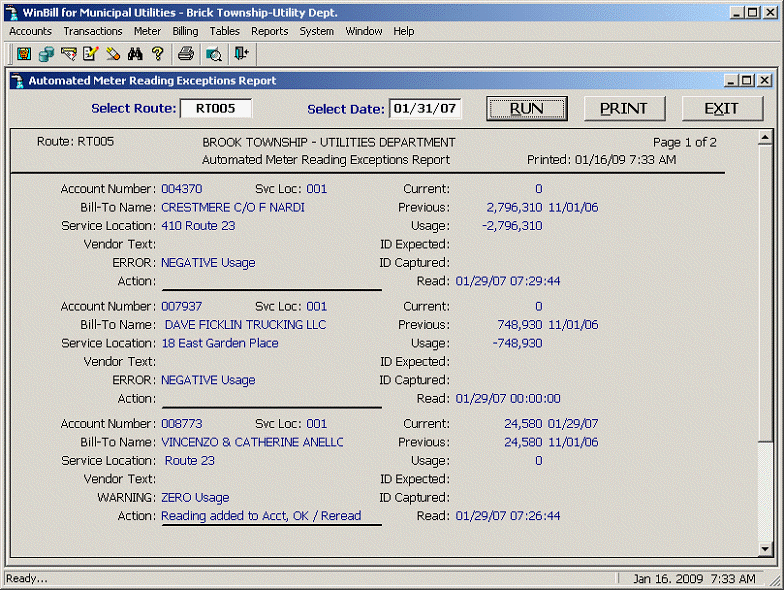Click the ZERO Usage warning text

pyautogui.click(x=195, y=498)
